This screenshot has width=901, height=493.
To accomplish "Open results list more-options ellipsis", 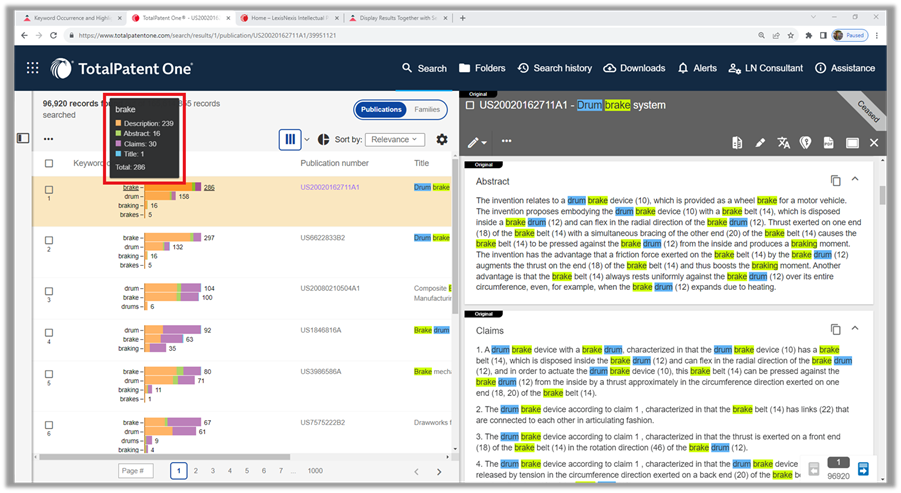I will click(48, 138).
